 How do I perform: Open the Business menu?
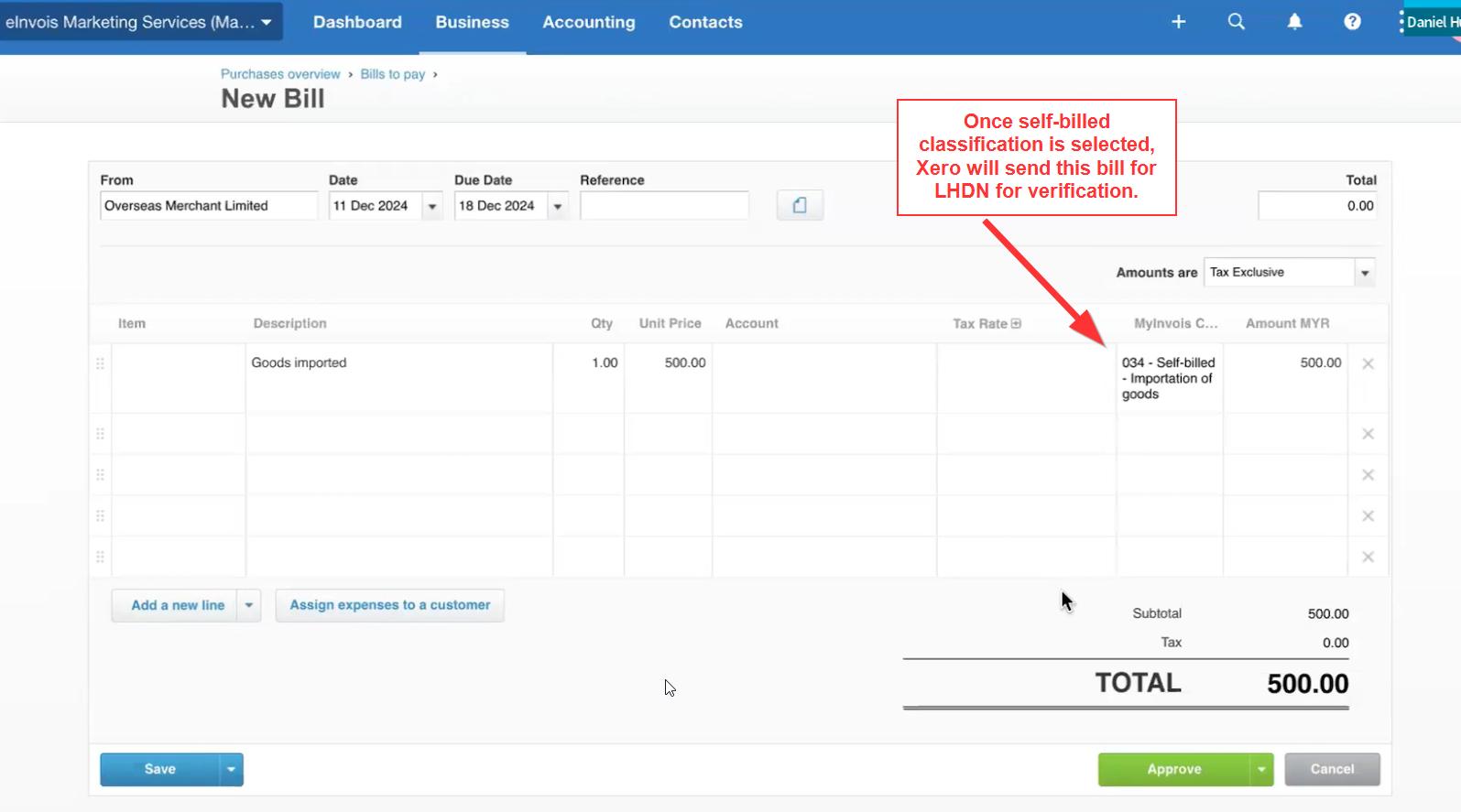pyautogui.click(x=472, y=22)
